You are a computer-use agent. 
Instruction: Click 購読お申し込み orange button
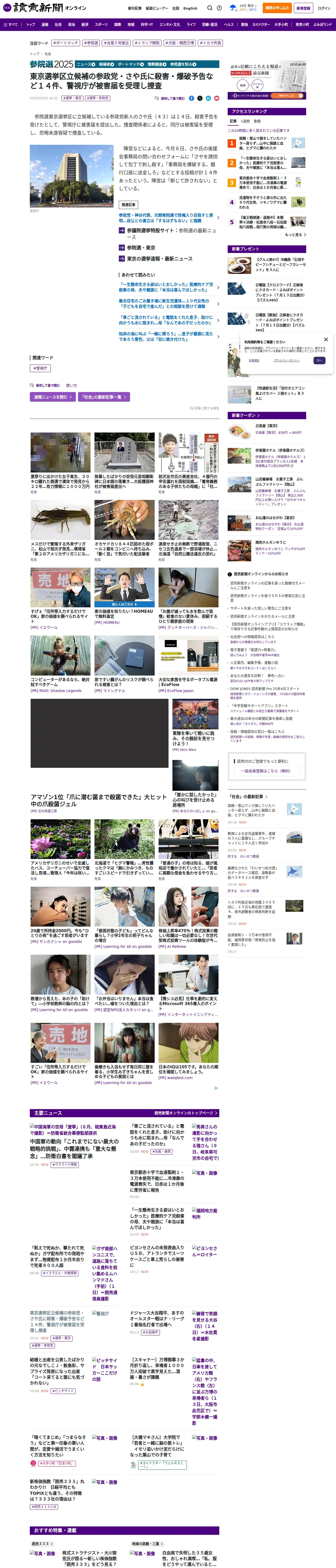click(x=277, y=8)
